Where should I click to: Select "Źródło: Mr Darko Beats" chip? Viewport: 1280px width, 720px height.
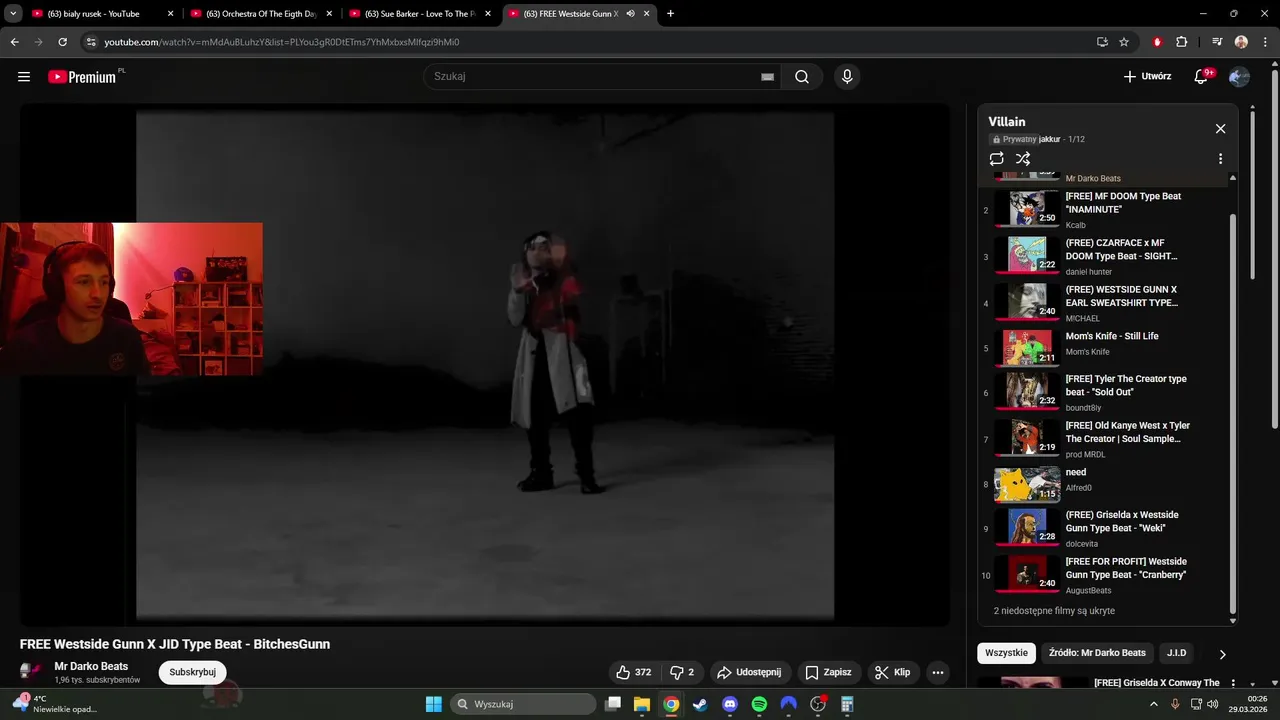[1097, 653]
